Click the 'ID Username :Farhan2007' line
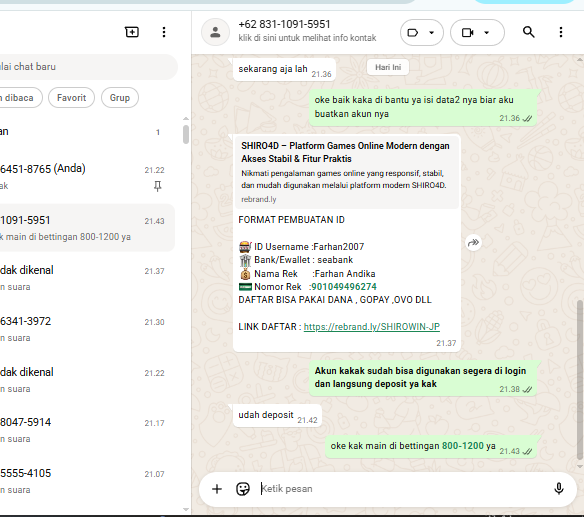This screenshot has width=584, height=517. pyautogui.click(x=302, y=247)
